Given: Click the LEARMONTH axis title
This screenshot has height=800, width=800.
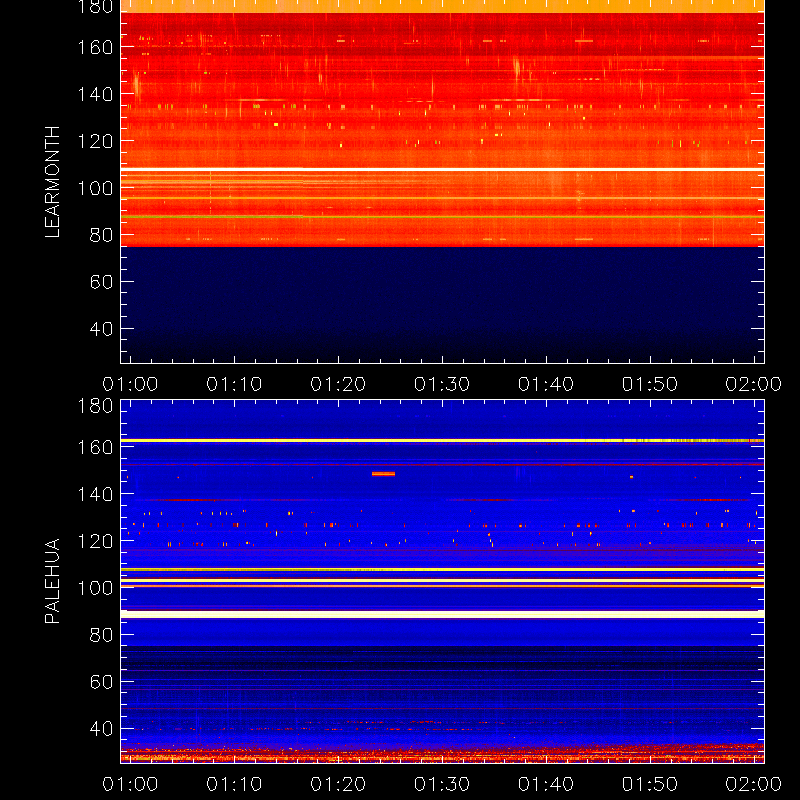Looking at the screenshot, I should (x=53, y=182).
